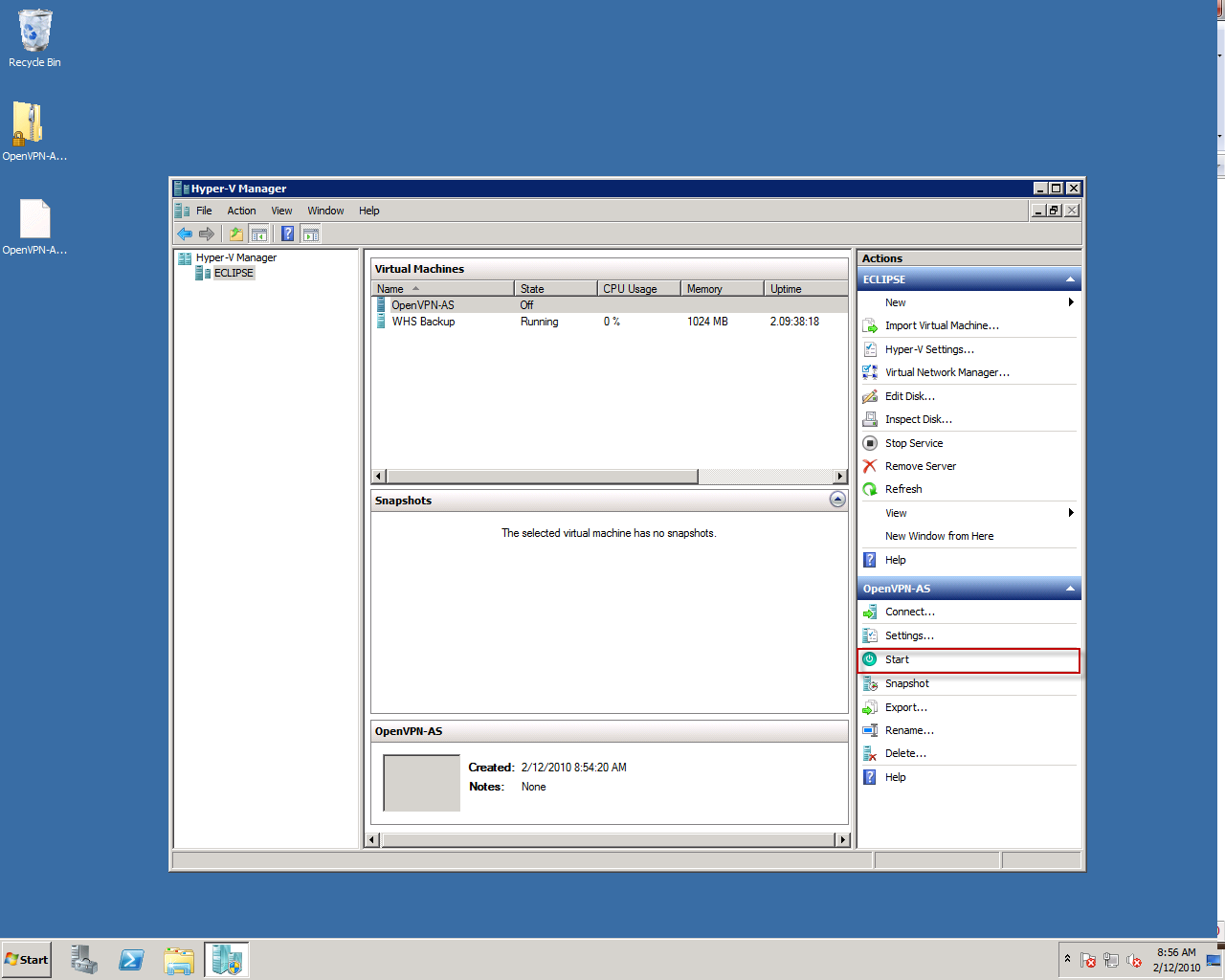This screenshot has height=980, width=1225.
Task: Select the OpenVPN-A zipped folder on desktop
Action: (34, 132)
